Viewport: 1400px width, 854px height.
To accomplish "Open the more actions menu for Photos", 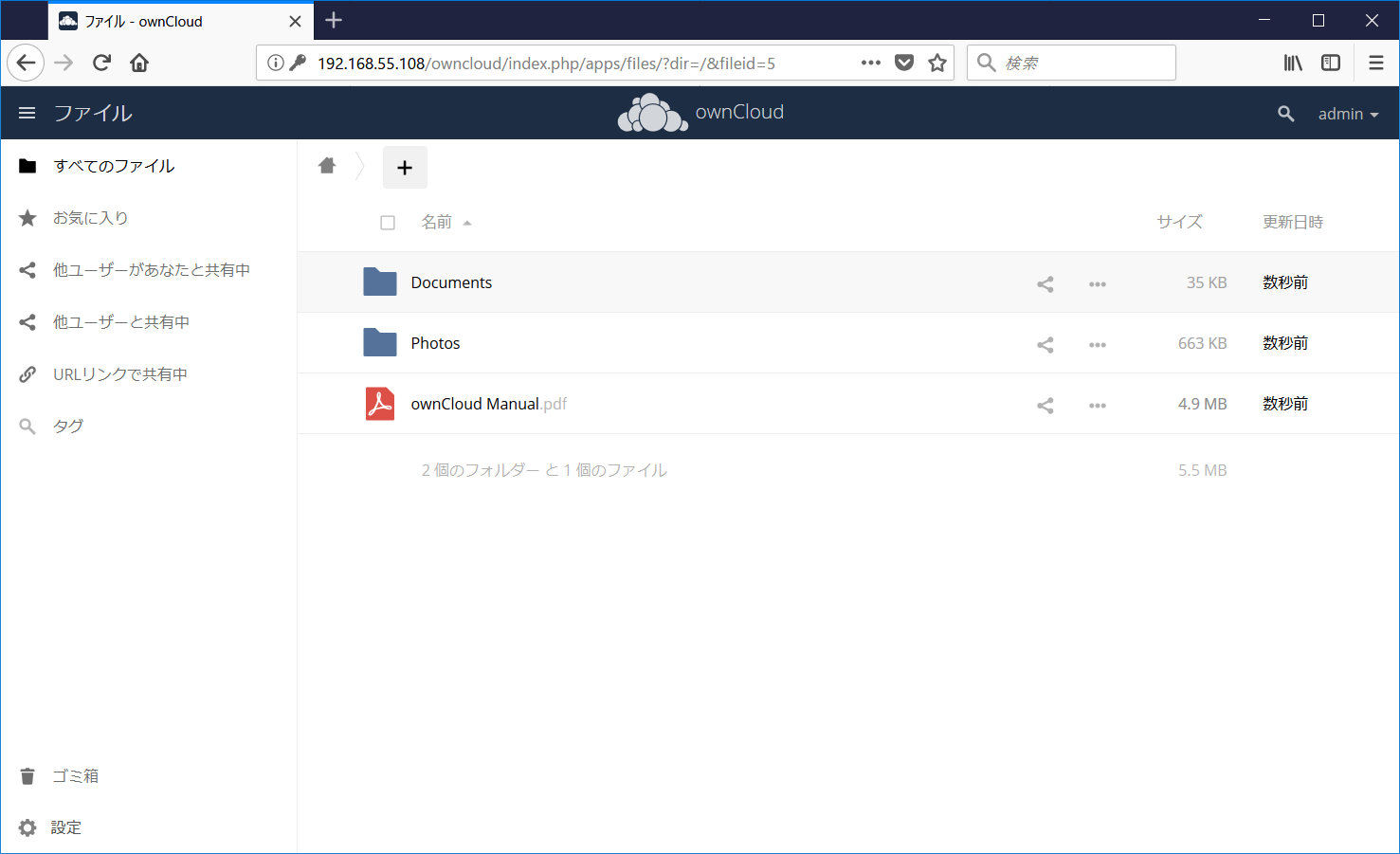I will tap(1097, 343).
